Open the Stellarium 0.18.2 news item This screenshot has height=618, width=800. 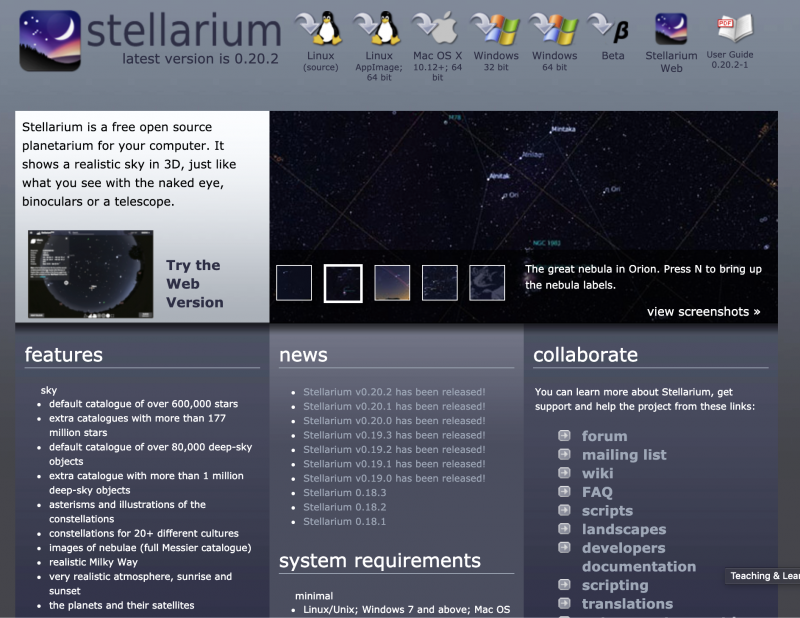point(344,507)
